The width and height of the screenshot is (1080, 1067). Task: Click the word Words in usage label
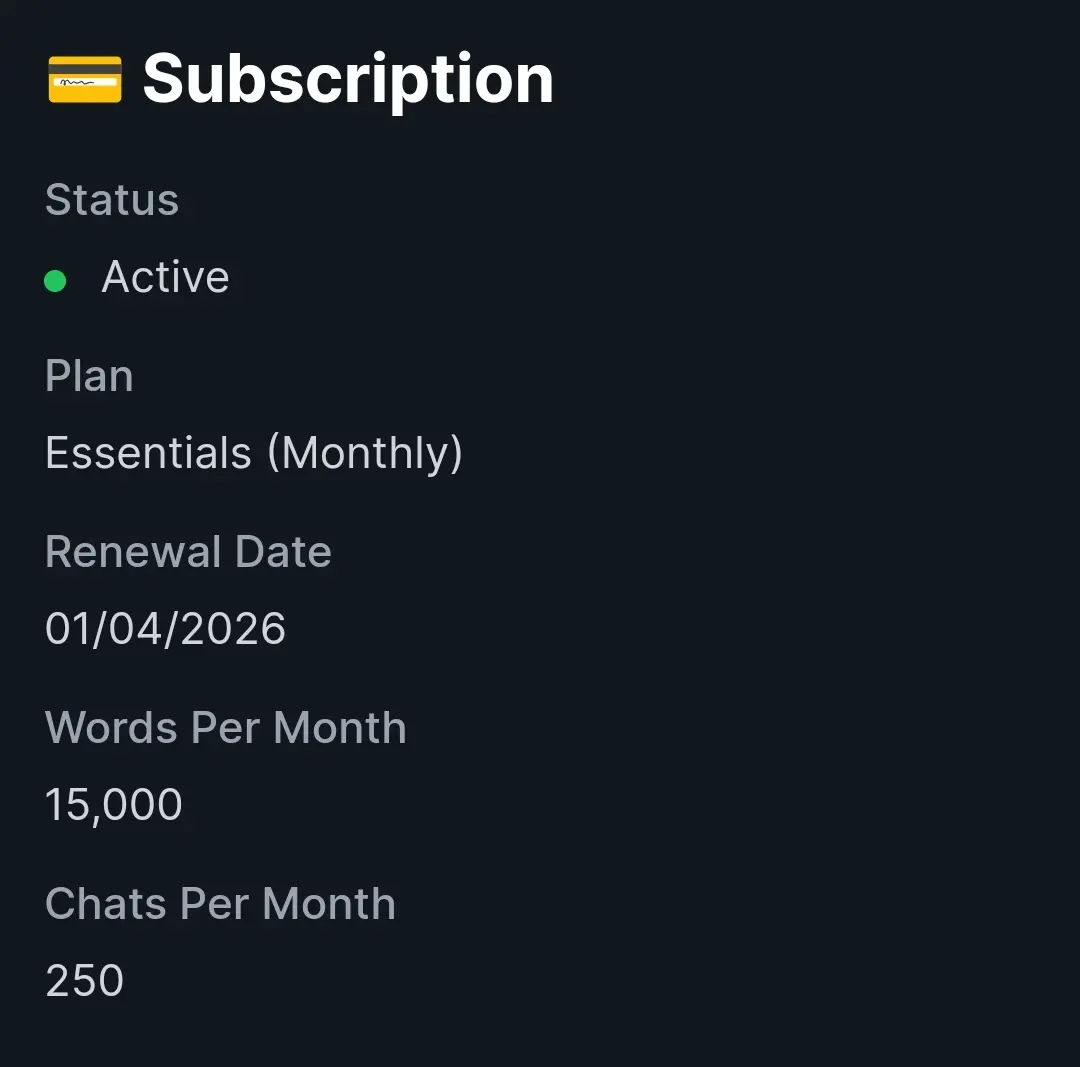[x=112, y=728]
